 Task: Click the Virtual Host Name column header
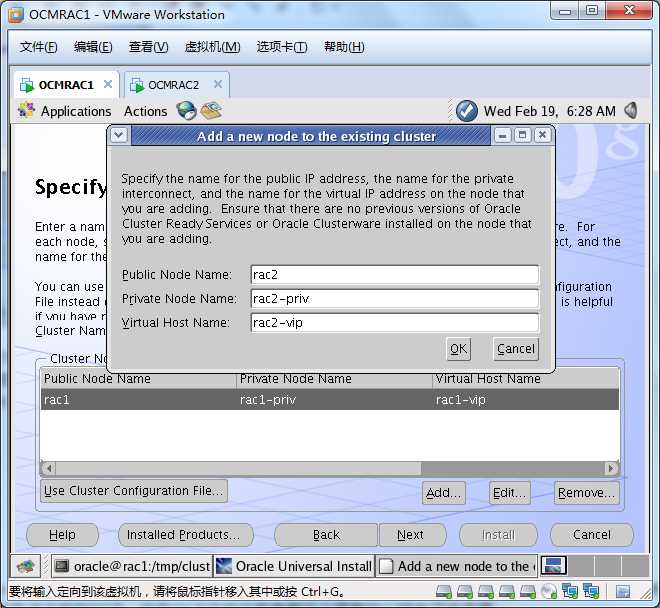pos(526,379)
